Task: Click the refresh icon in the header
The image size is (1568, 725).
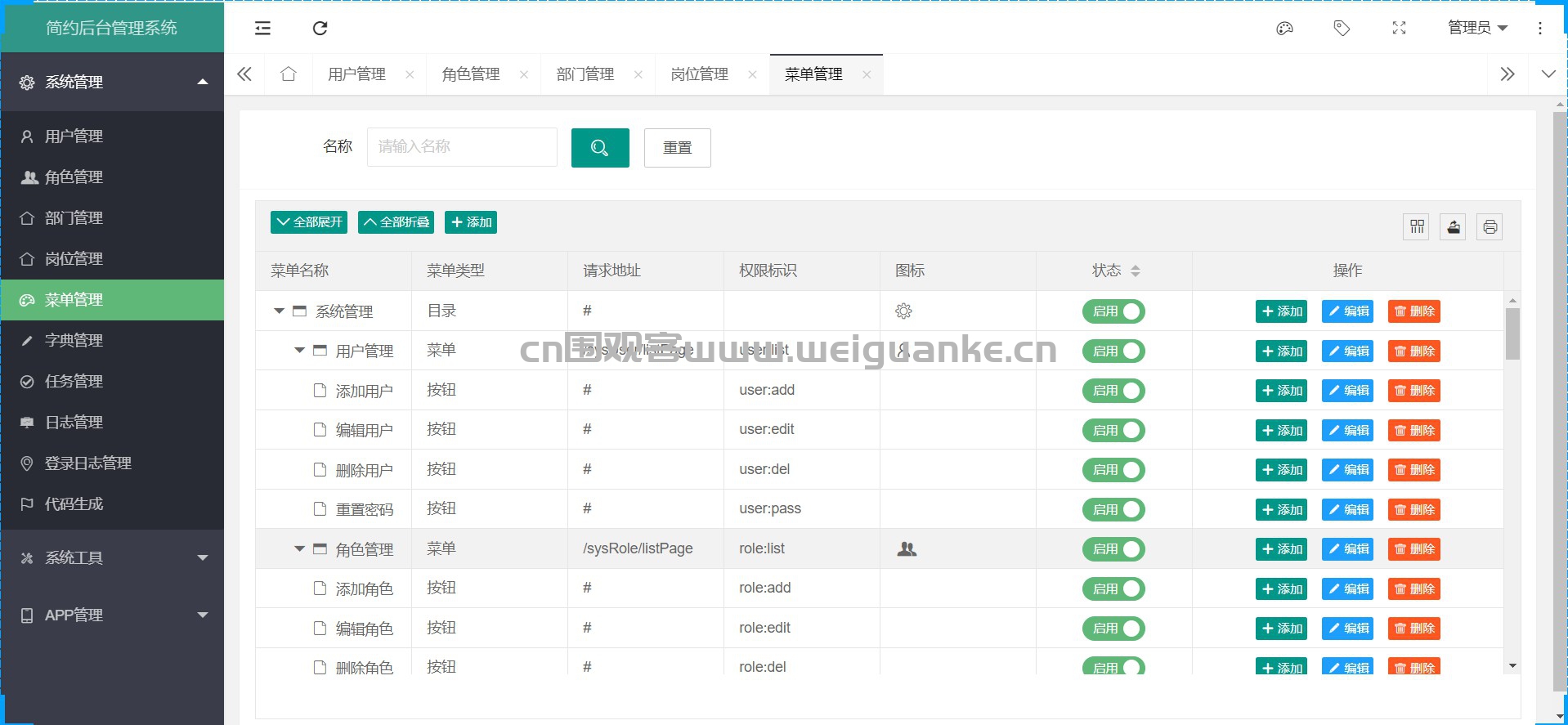Action: click(x=320, y=29)
